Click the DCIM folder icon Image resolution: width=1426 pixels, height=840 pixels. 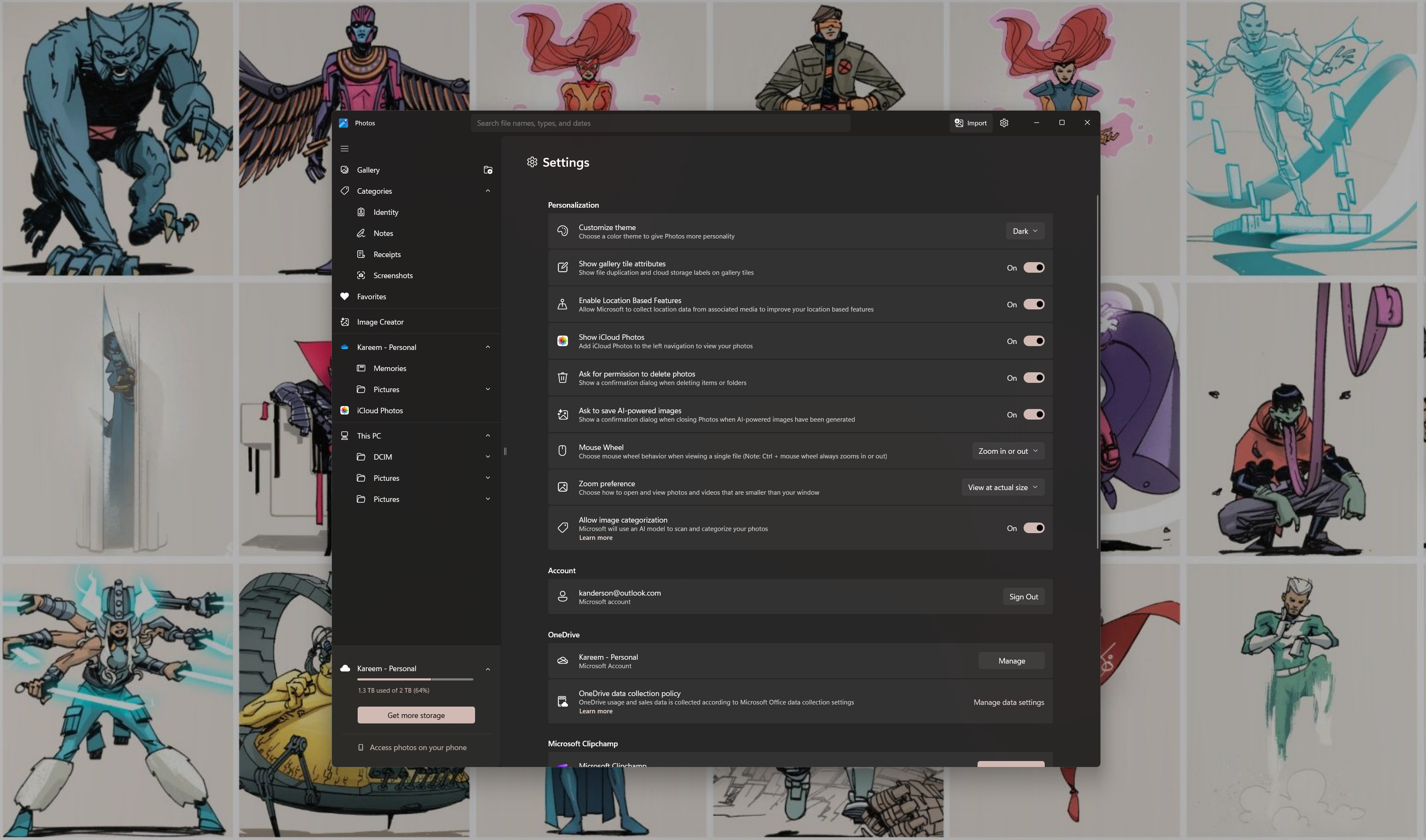361,457
